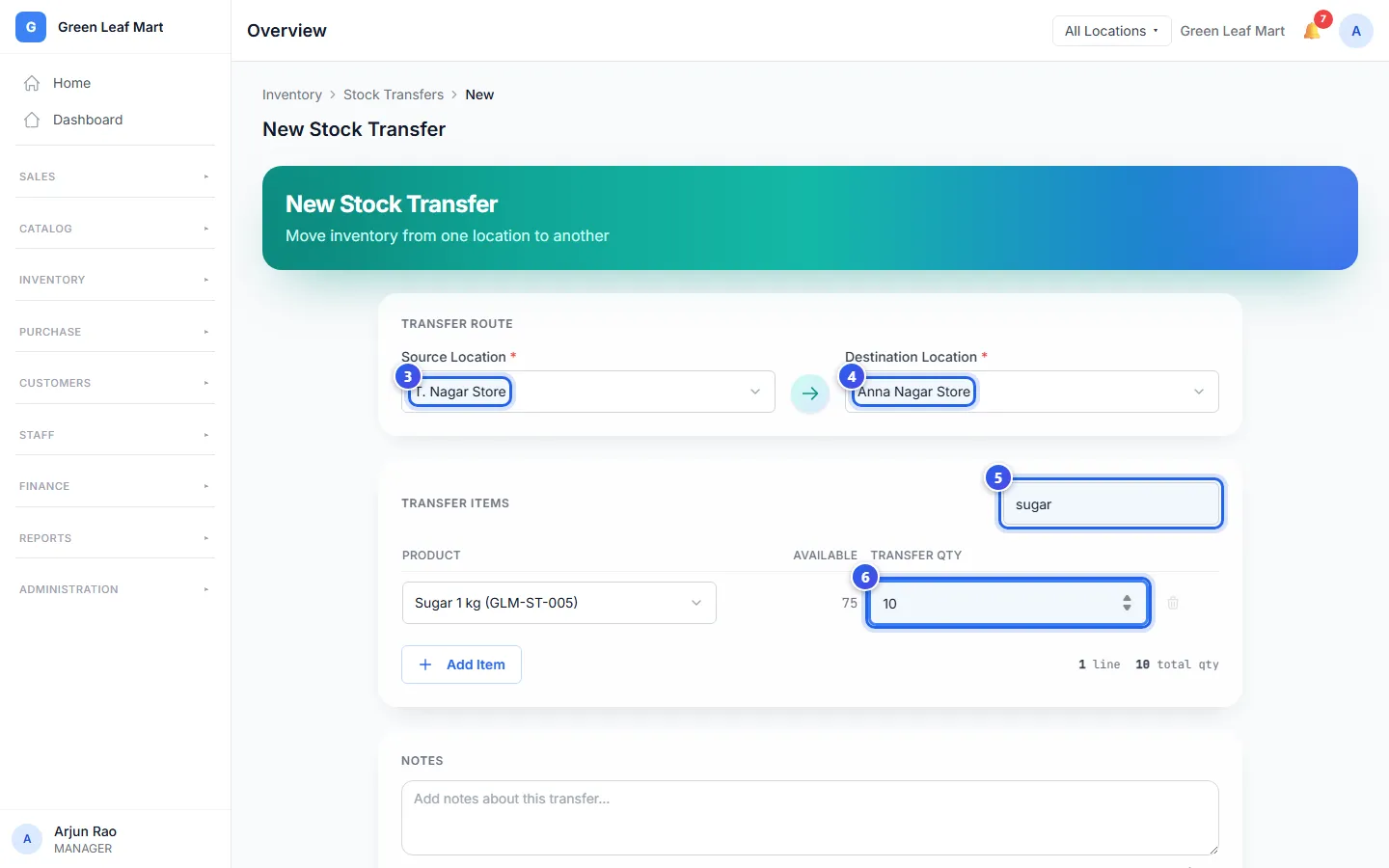Viewport: 1389px width, 868px height.
Task: Expand the Catalog section
Action: pyautogui.click(x=116, y=229)
